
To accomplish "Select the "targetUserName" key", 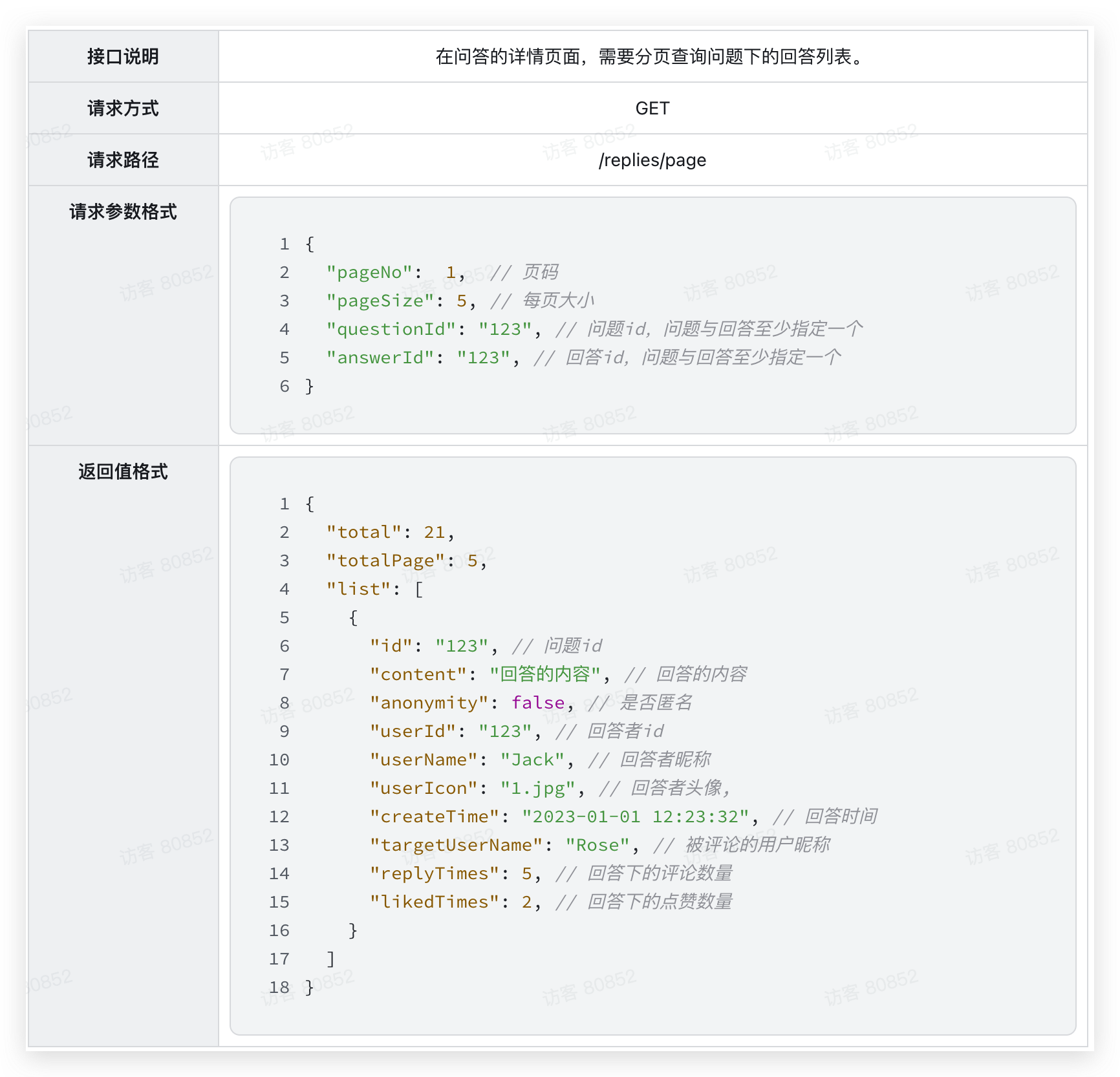I will [x=457, y=845].
